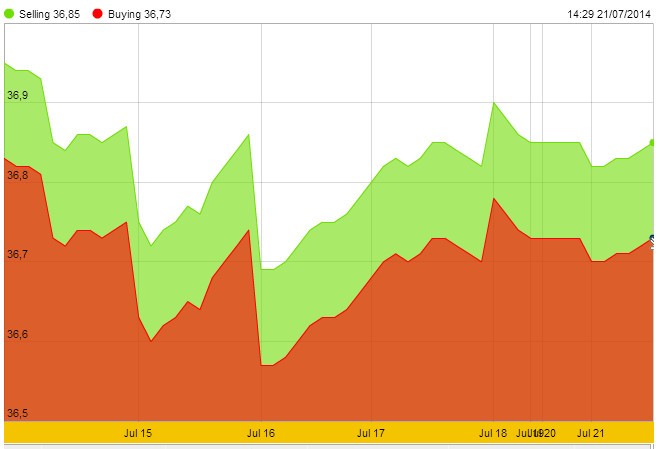Click the 36,7 price axis label
Screen dimensions: 658x449
click(x=18, y=255)
